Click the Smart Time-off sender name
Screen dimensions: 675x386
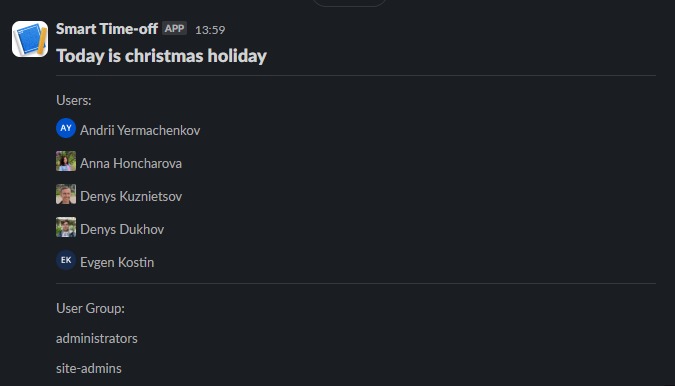click(107, 29)
